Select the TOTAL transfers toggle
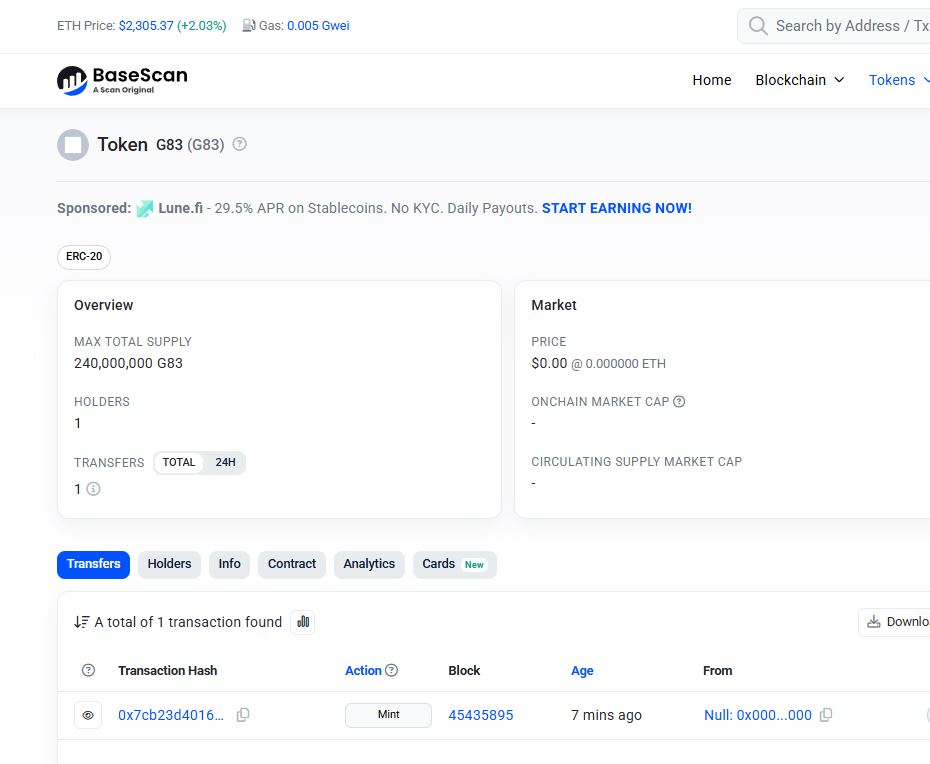 [x=179, y=463]
